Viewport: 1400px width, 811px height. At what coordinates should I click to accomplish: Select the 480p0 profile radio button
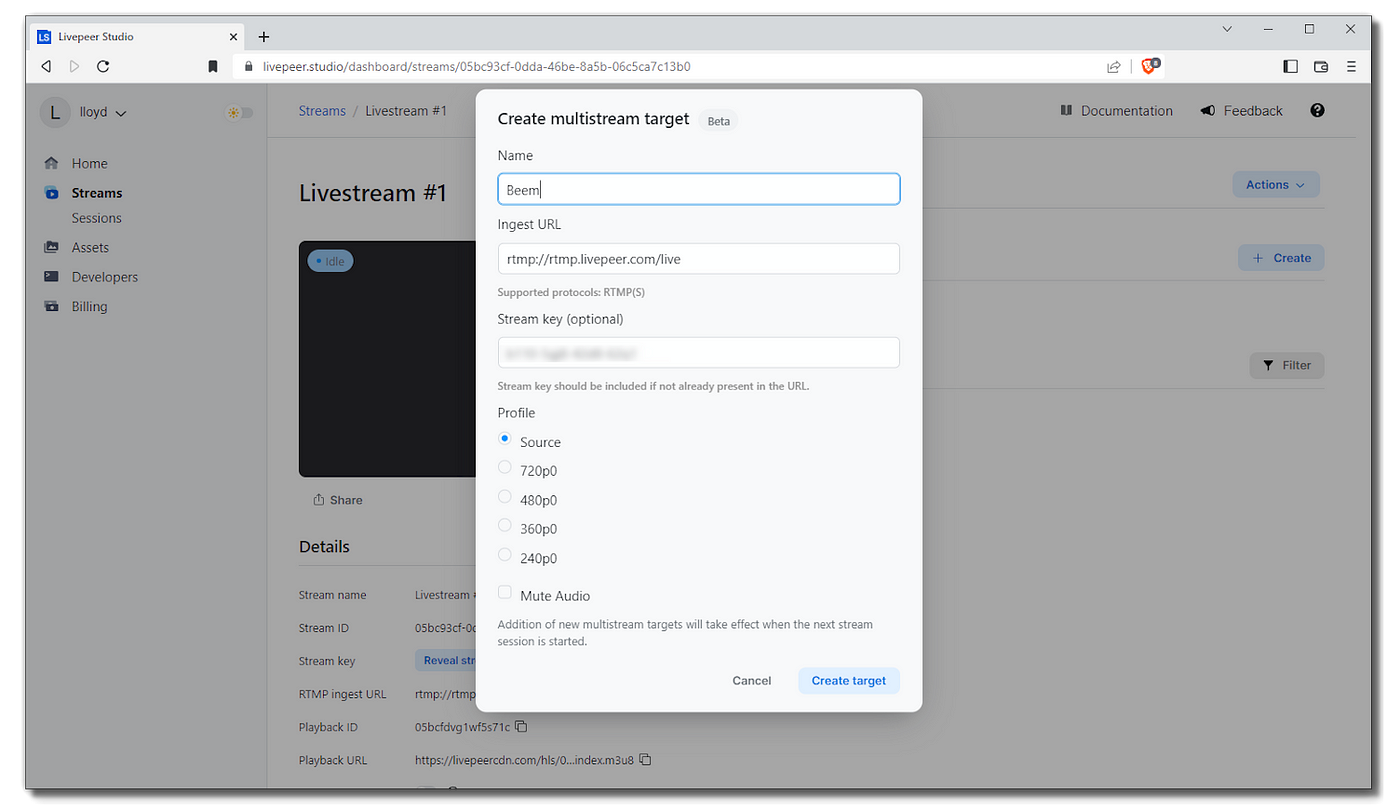[505, 497]
